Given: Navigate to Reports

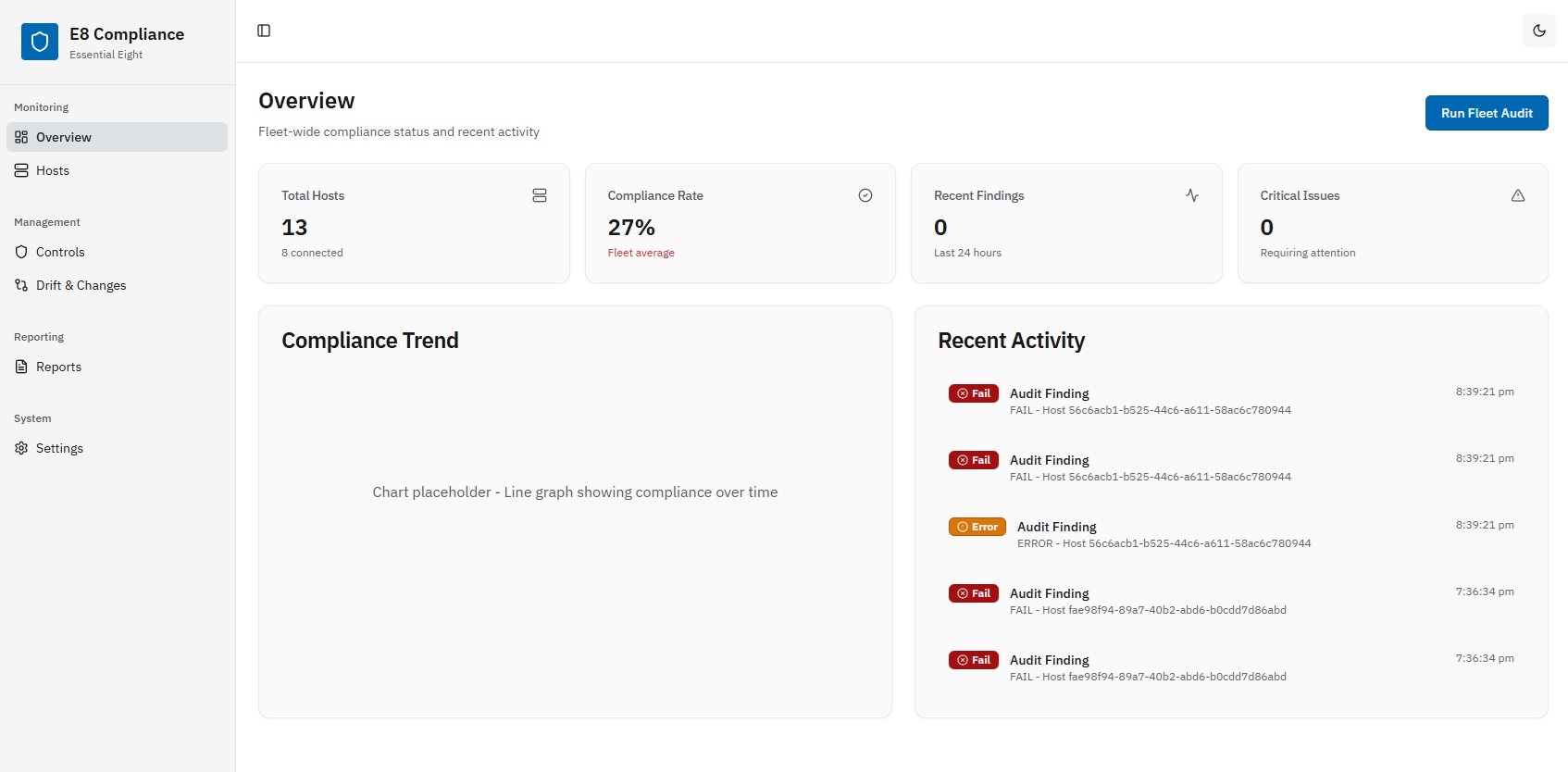Looking at the screenshot, I should 117,367.
